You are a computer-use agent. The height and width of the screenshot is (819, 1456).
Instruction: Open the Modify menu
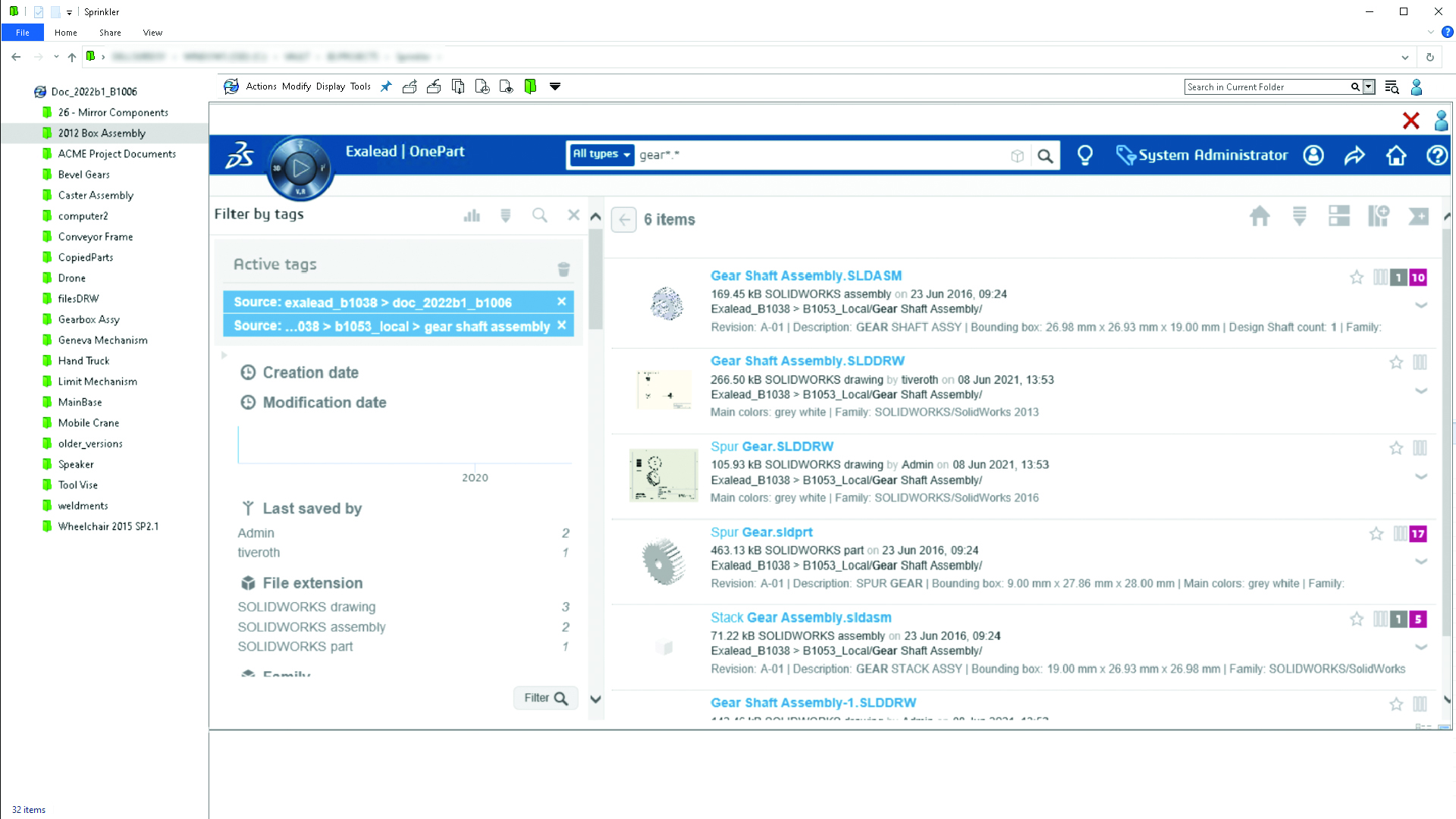296,86
